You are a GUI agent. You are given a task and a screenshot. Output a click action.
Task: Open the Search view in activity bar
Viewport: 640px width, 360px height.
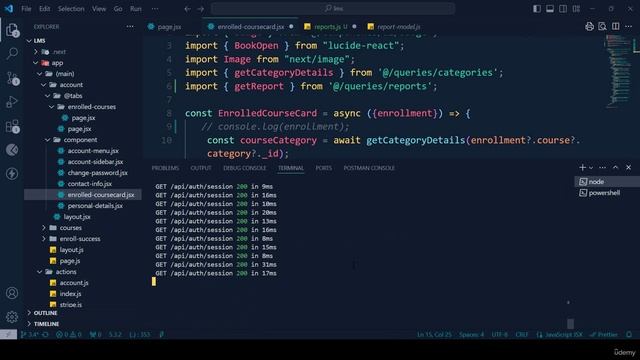point(12,53)
